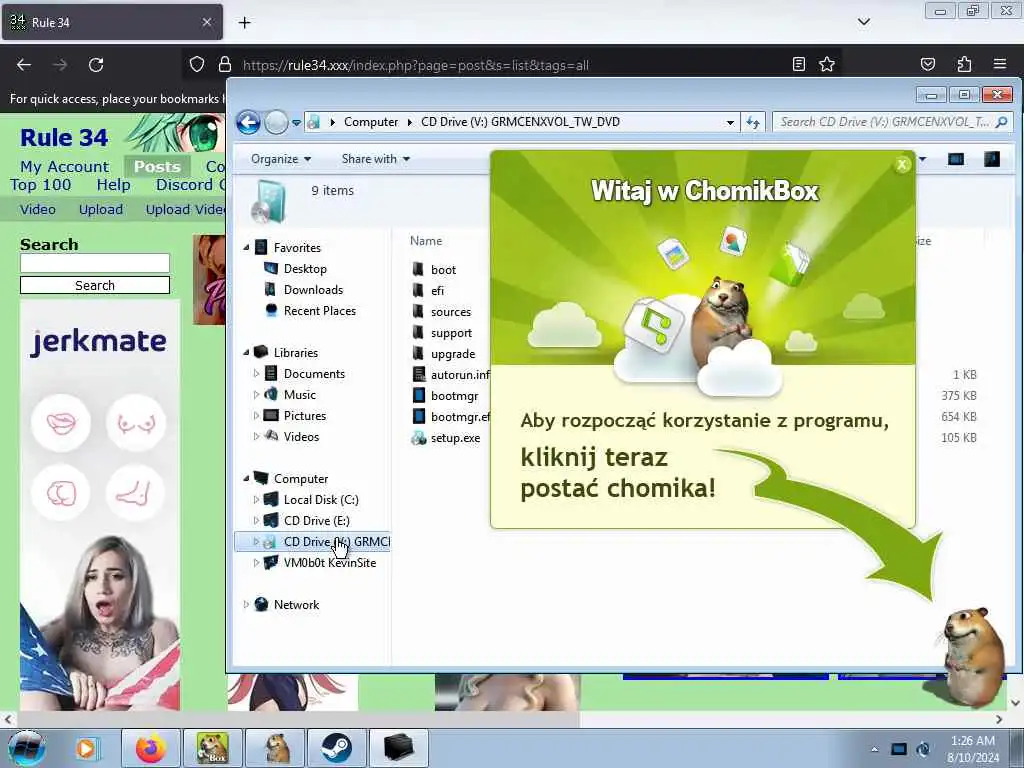Collapse the Libraries tree group
Viewport: 1024px width, 768px height.
[x=247, y=353]
